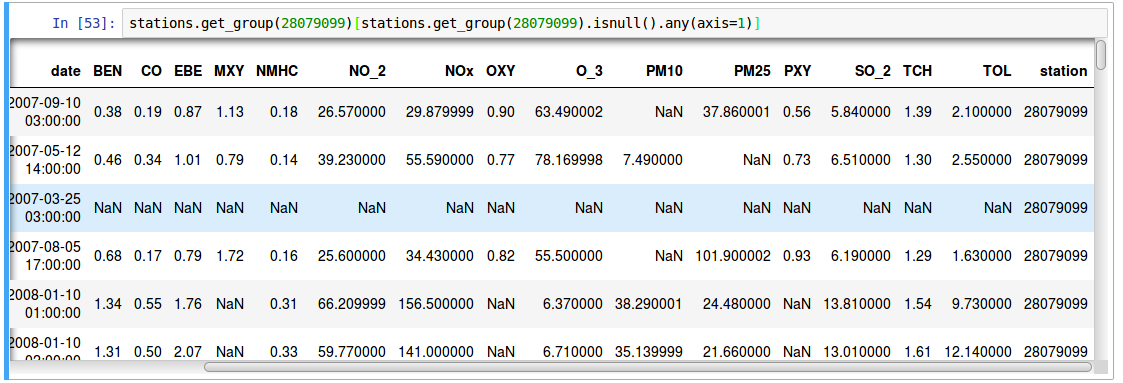The width and height of the screenshot is (1123, 383).
Task: Click the NOx value 34.430000
Action: 440,256
